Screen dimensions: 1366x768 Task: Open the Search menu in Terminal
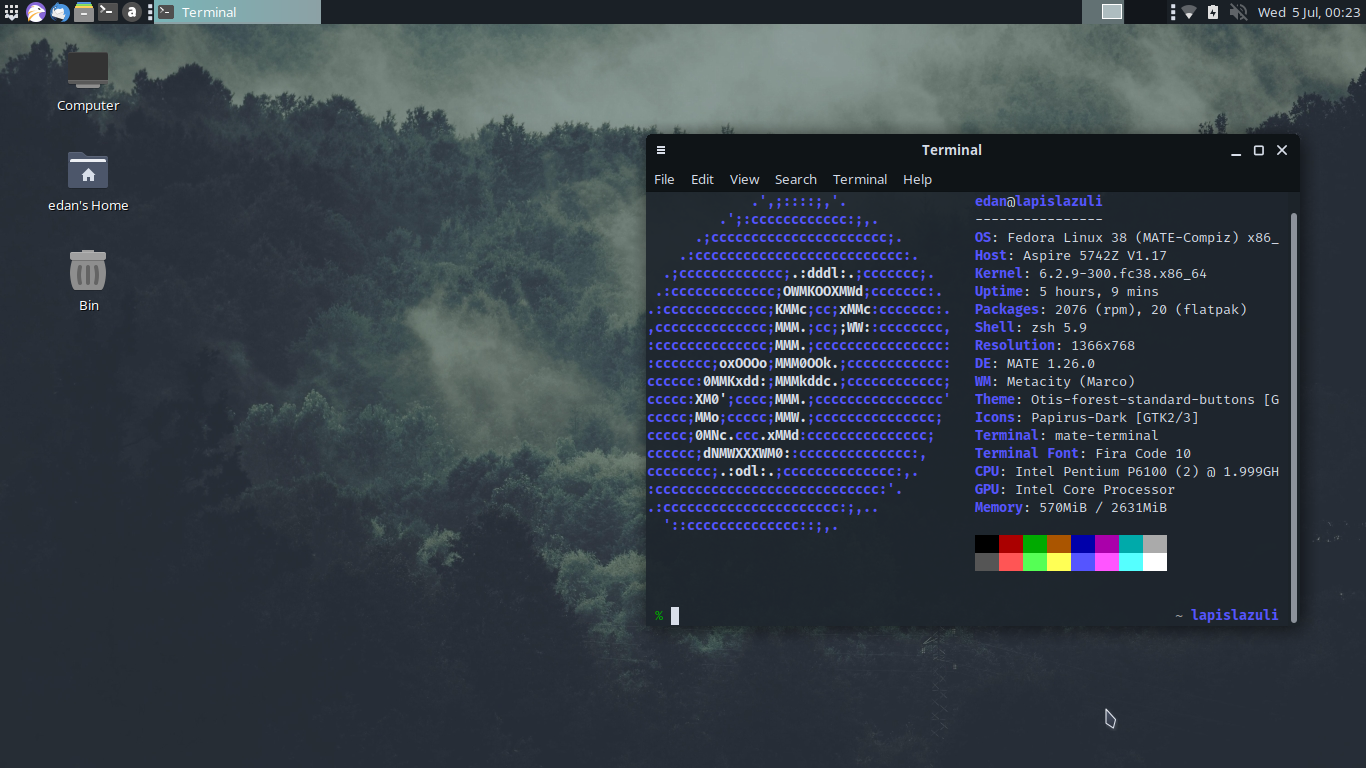(x=796, y=179)
